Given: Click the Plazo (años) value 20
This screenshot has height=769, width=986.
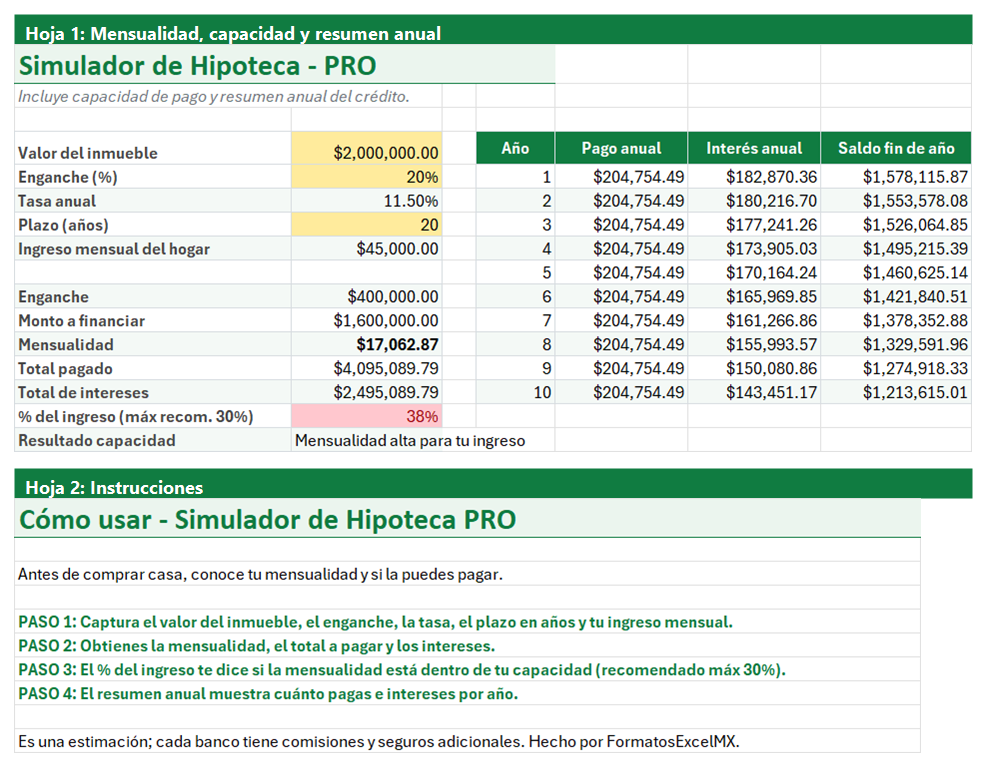Looking at the screenshot, I should pyautogui.click(x=367, y=225).
